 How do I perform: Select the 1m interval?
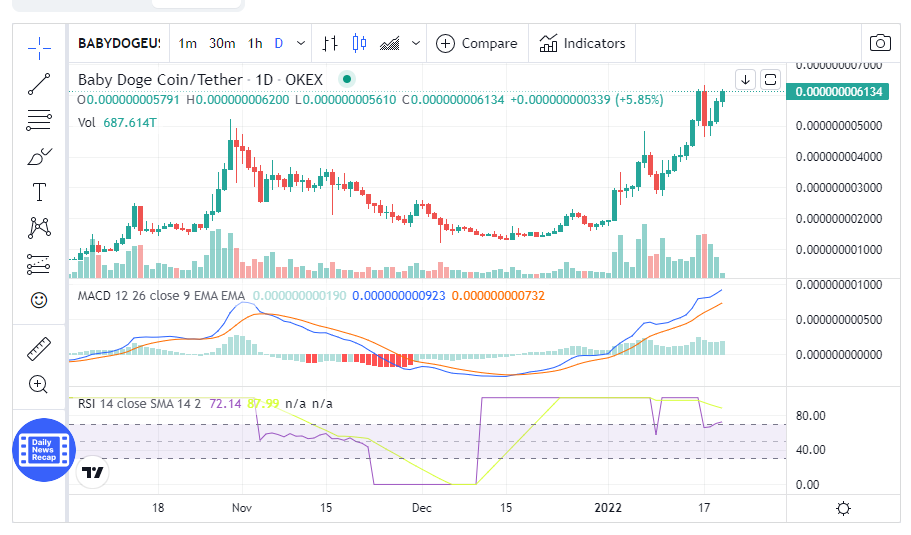[x=188, y=44]
